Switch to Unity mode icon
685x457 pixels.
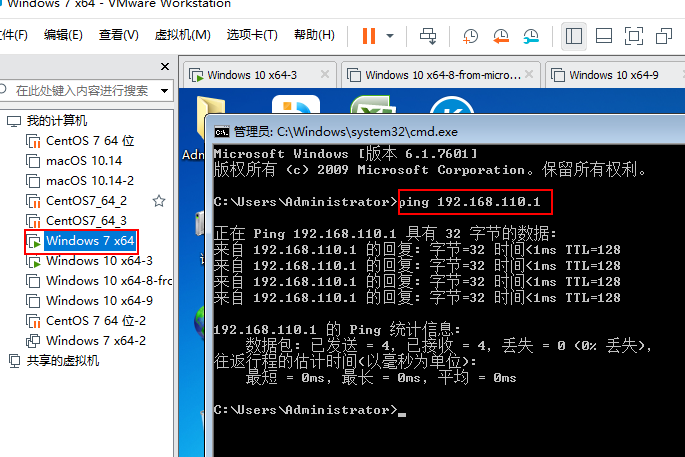tap(664, 36)
